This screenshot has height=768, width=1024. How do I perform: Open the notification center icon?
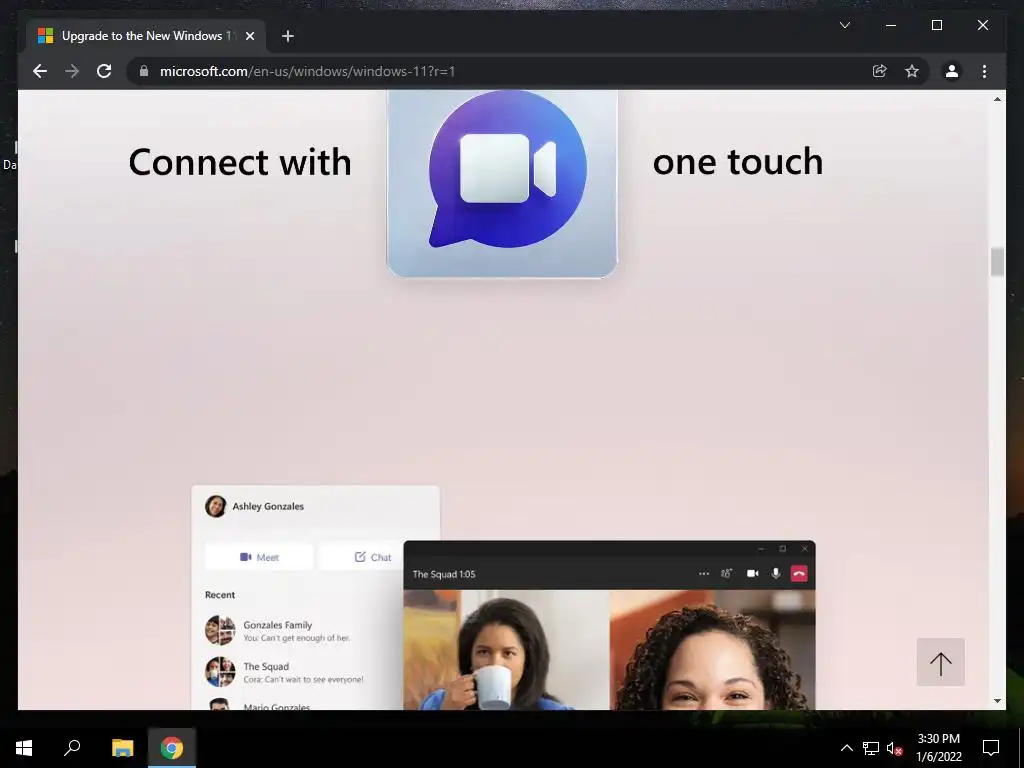click(991, 748)
